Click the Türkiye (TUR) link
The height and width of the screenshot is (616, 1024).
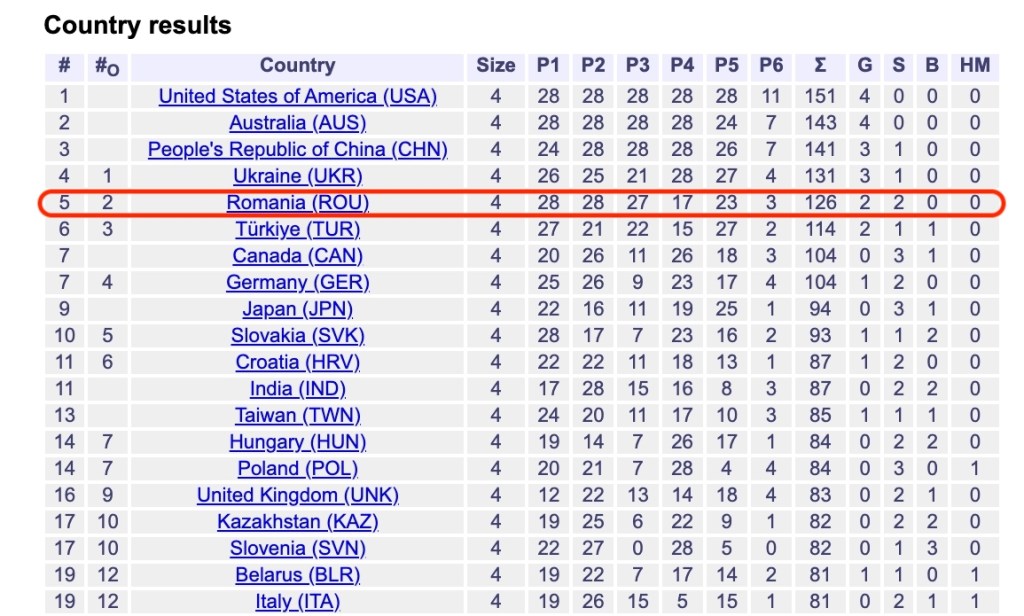point(297,229)
